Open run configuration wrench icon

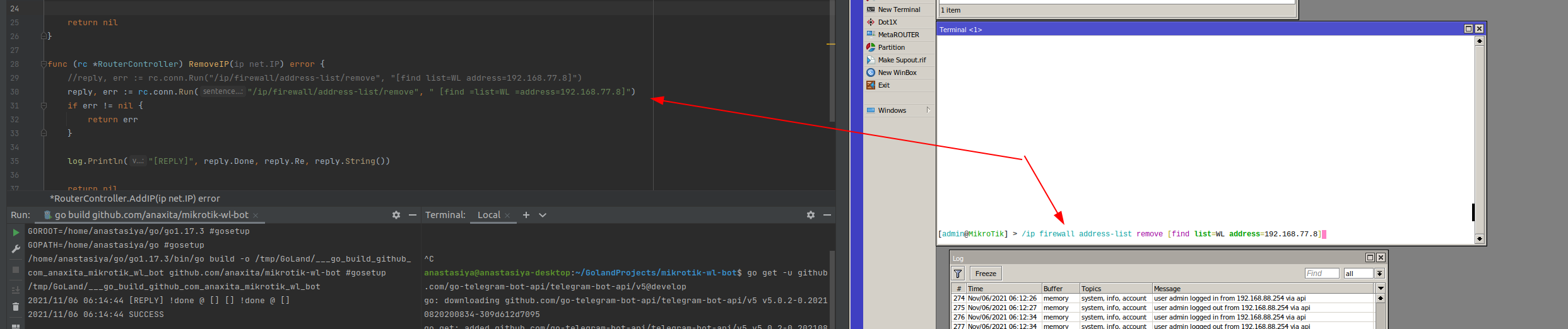16,250
